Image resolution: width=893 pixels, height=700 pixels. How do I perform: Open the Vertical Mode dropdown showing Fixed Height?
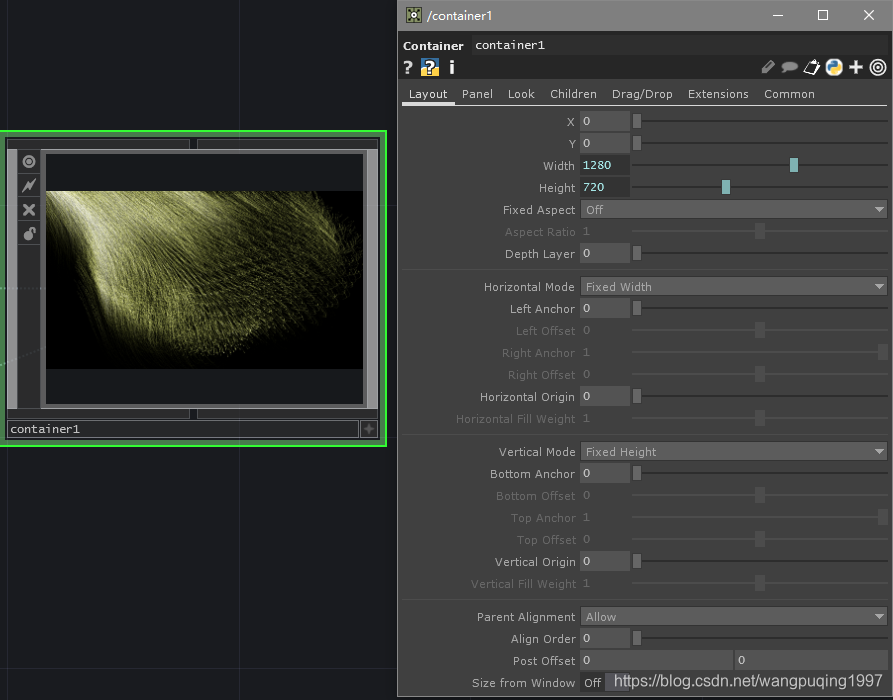click(734, 452)
